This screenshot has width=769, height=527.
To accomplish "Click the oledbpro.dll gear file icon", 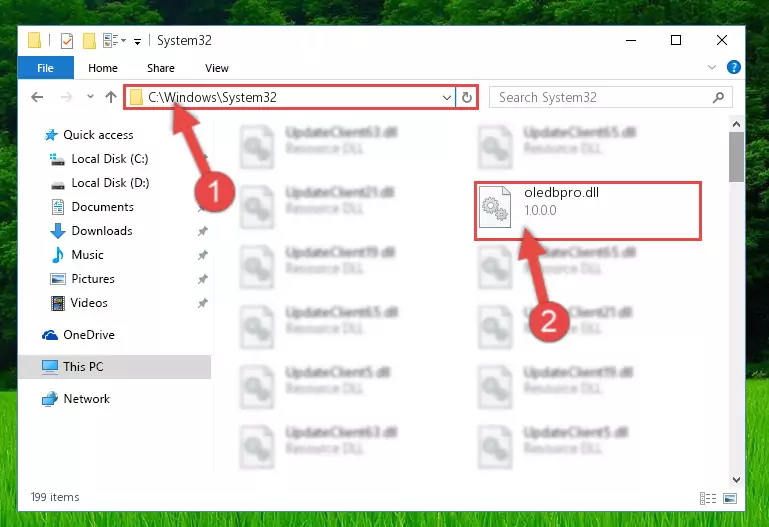I will pos(495,207).
